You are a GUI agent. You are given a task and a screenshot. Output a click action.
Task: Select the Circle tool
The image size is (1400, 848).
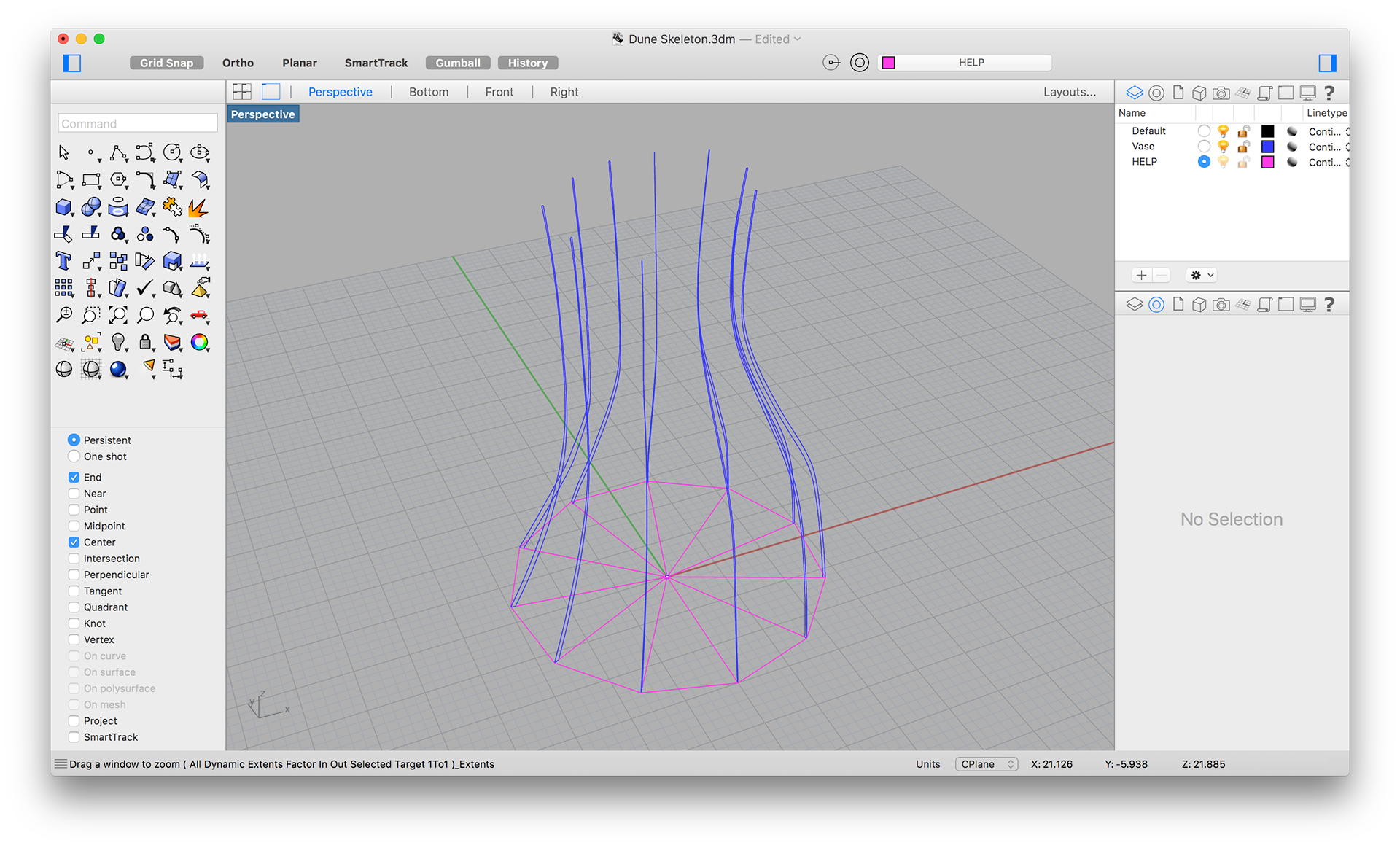click(x=172, y=152)
